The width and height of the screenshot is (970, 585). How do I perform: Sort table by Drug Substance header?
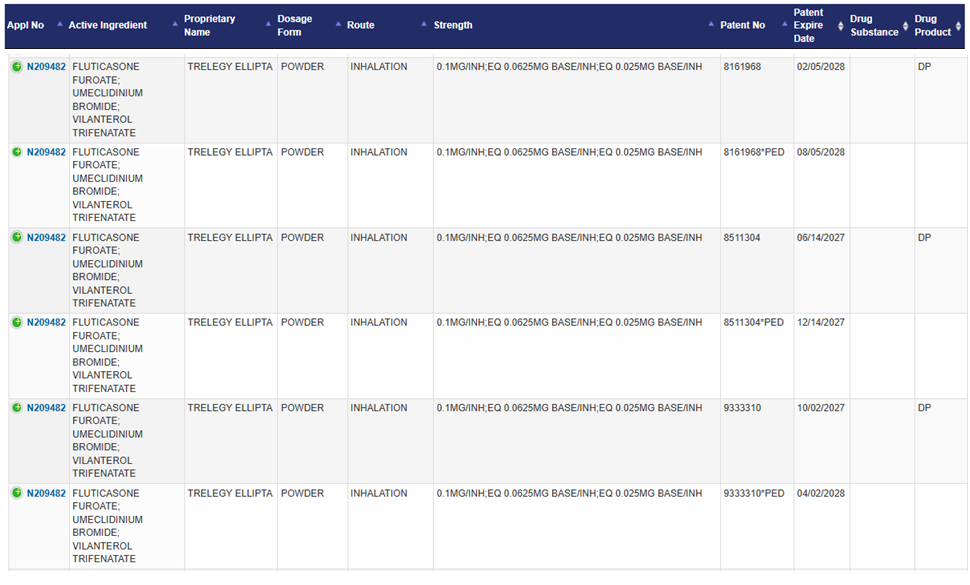(x=874, y=25)
